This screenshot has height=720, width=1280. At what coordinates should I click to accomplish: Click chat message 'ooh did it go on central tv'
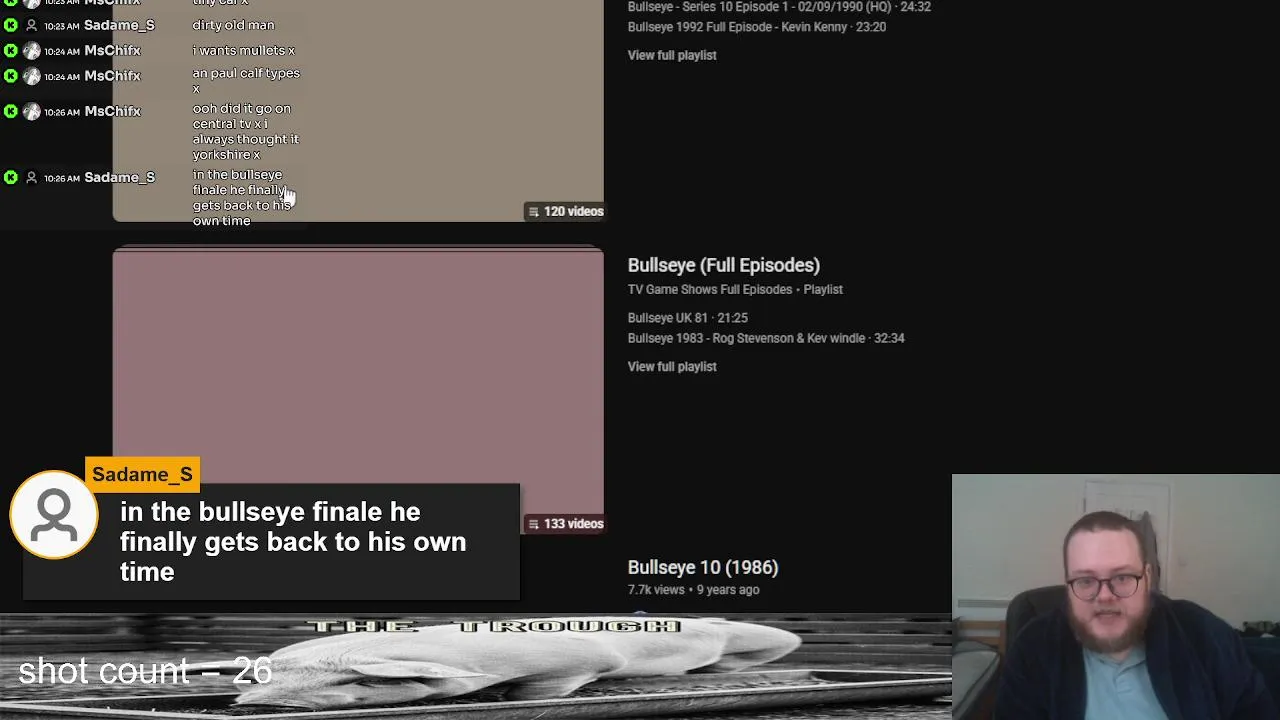[245, 131]
